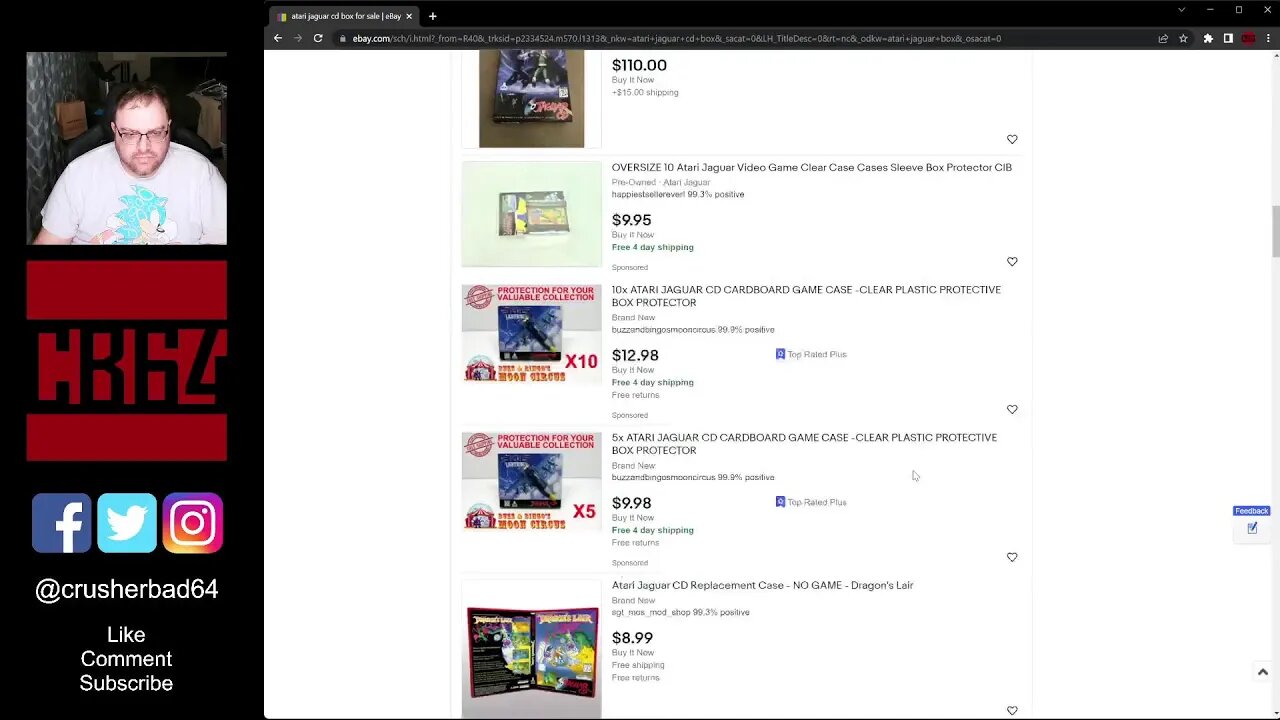The width and height of the screenshot is (1280, 720).
Task: Click the Facebook icon in overlay
Action: click(61, 523)
